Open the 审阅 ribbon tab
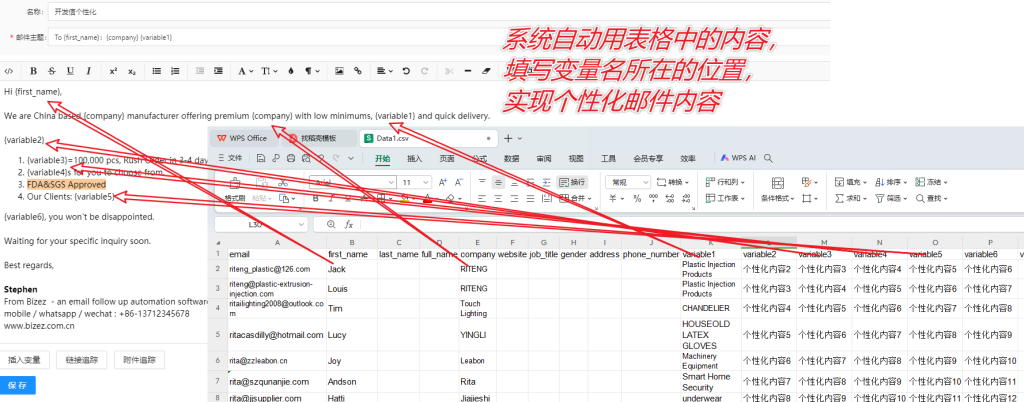This screenshot has width=1024, height=402. [544, 159]
